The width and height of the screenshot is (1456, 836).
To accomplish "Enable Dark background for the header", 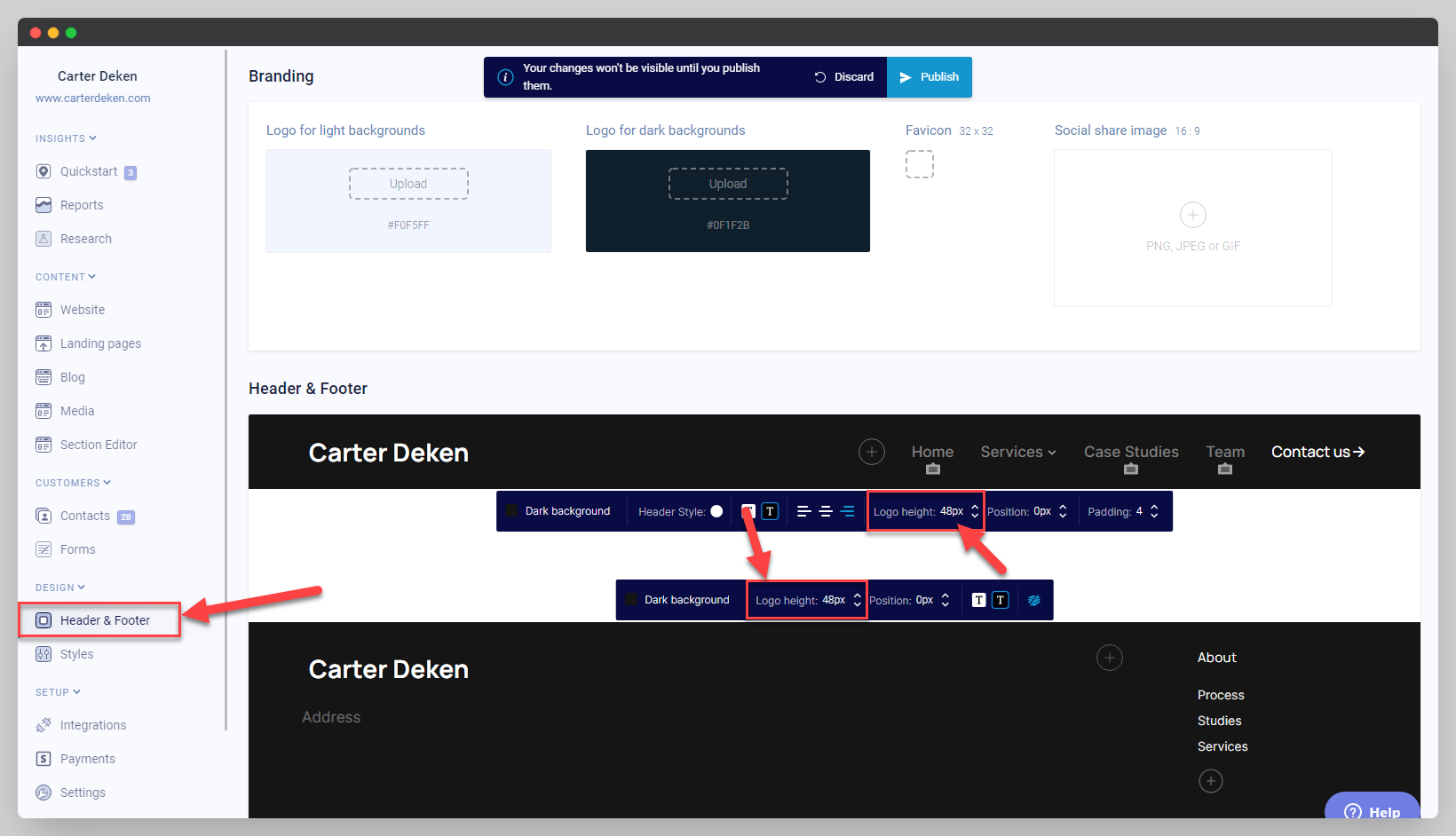I will pyautogui.click(x=511, y=510).
